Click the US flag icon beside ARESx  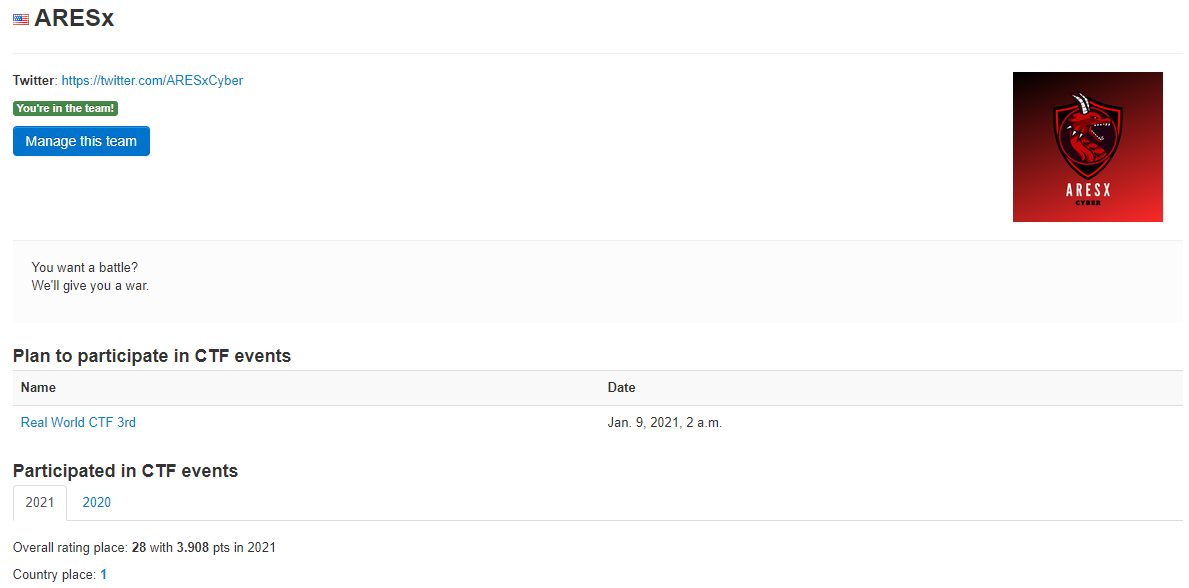tap(21, 20)
